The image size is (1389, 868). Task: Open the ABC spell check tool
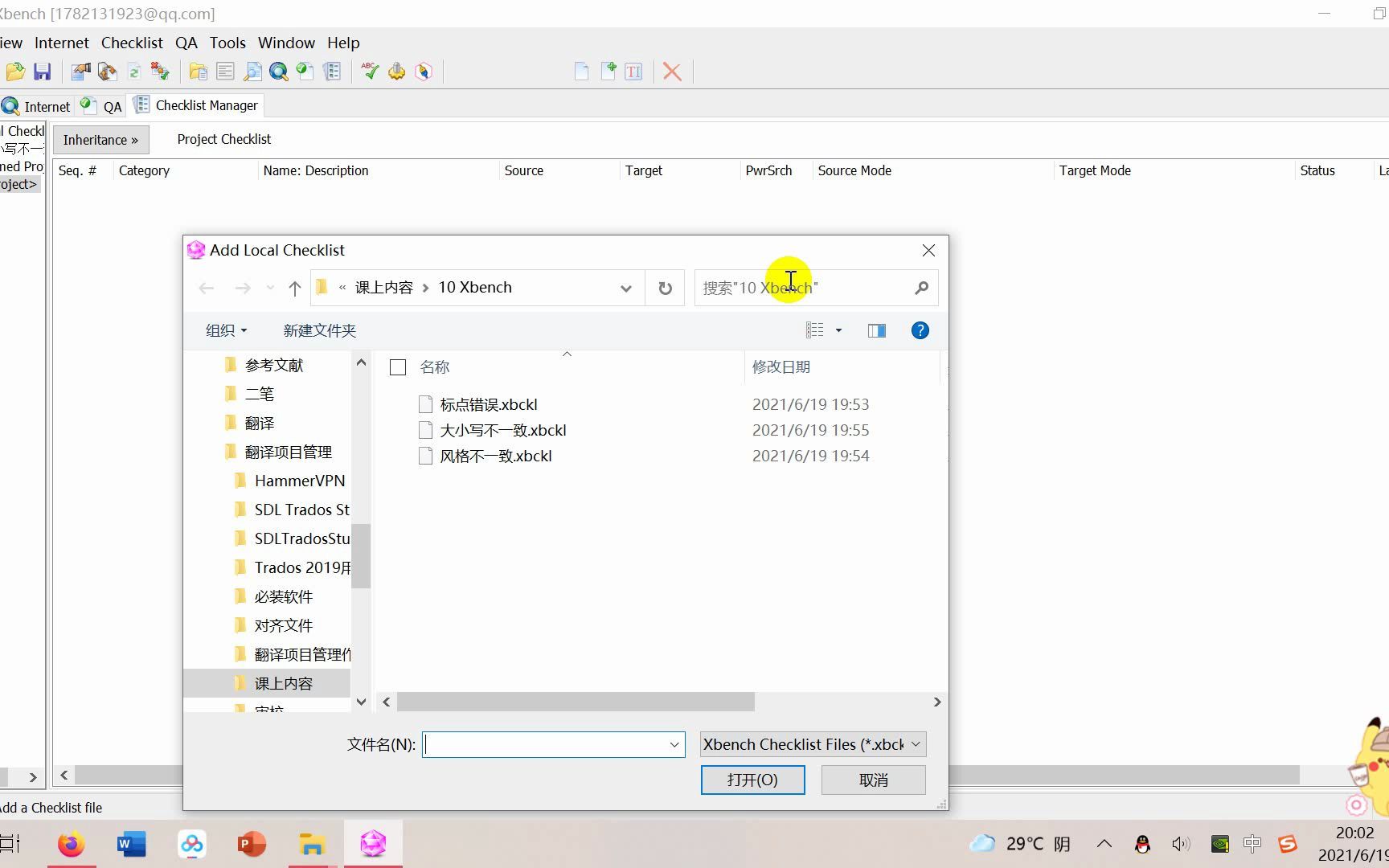pyautogui.click(x=369, y=72)
